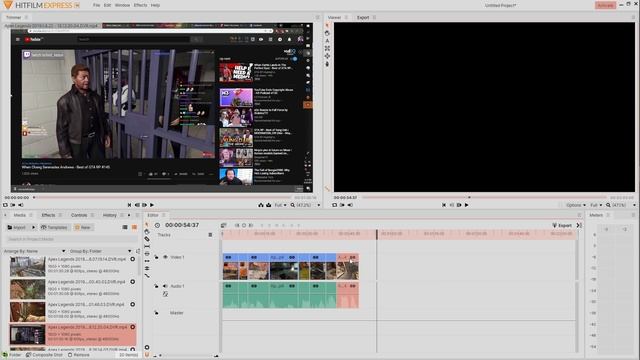Viewport: 640px width, 360px height.
Task: Select the Hand tool in Editor timeline
Action: 147,232
